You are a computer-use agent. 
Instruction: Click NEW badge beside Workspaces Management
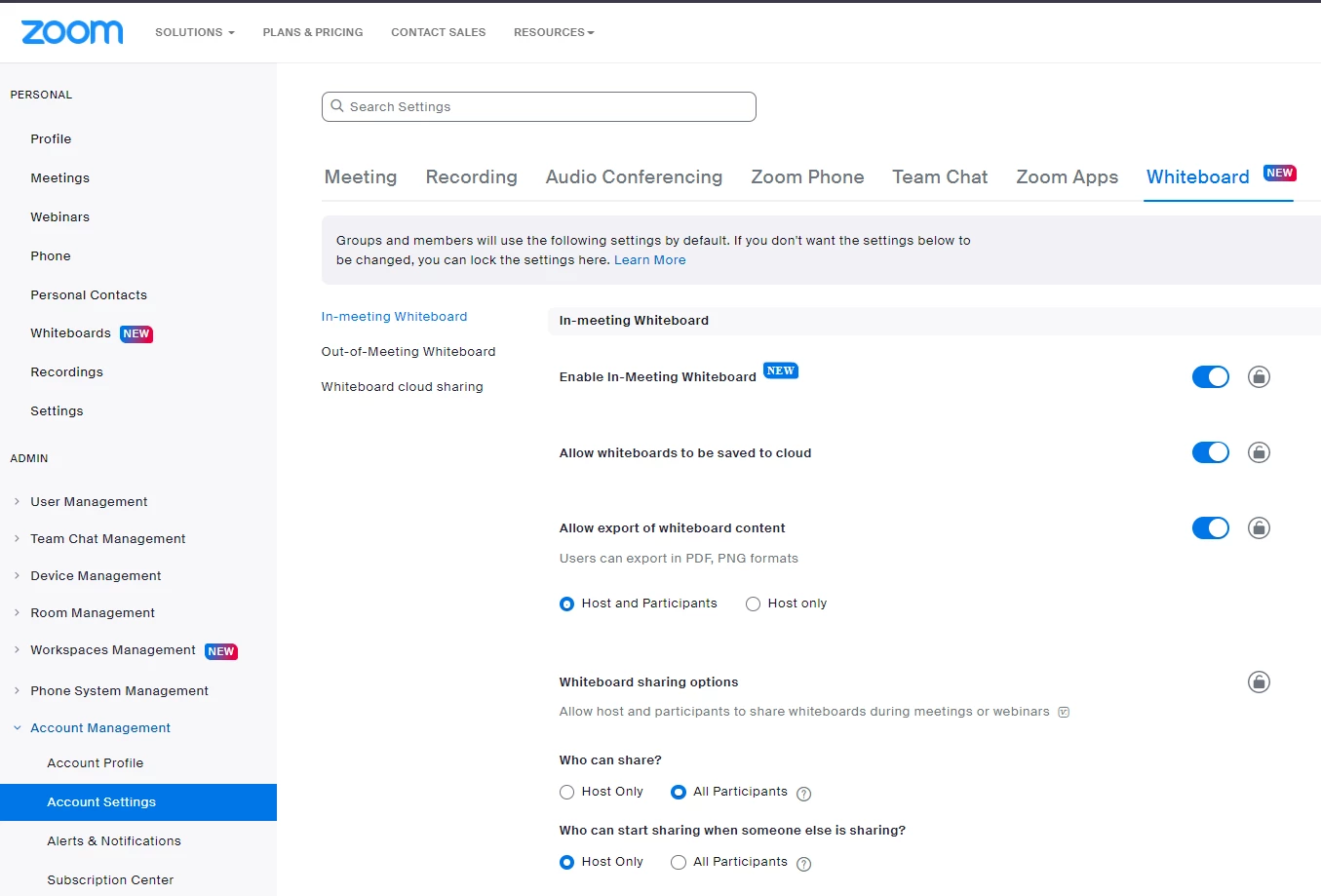click(221, 651)
